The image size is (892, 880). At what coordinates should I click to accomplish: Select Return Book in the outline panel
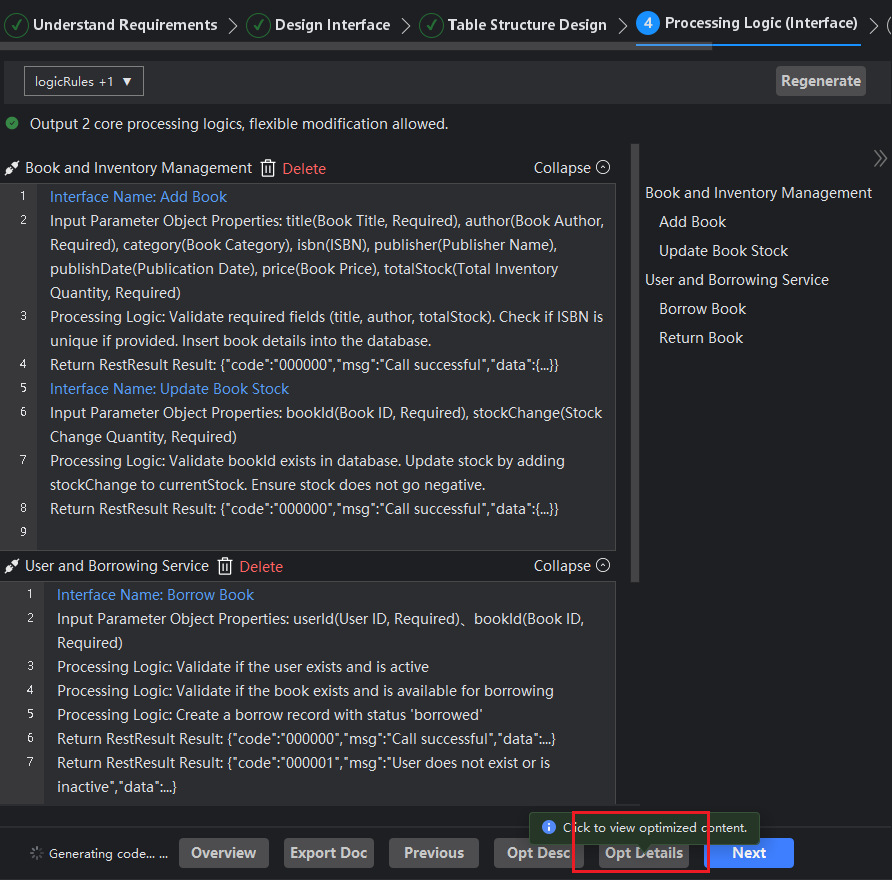(x=700, y=338)
